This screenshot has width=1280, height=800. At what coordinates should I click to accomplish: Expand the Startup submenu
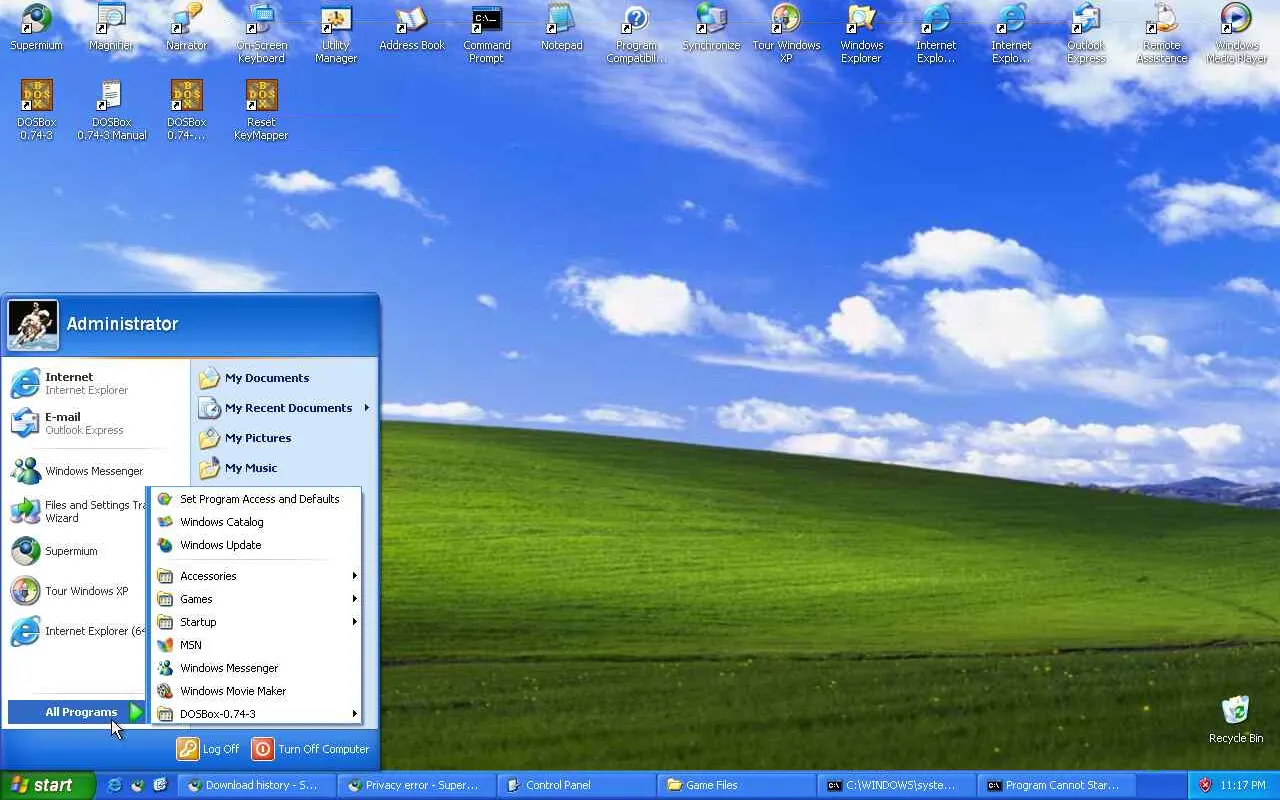(255, 622)
